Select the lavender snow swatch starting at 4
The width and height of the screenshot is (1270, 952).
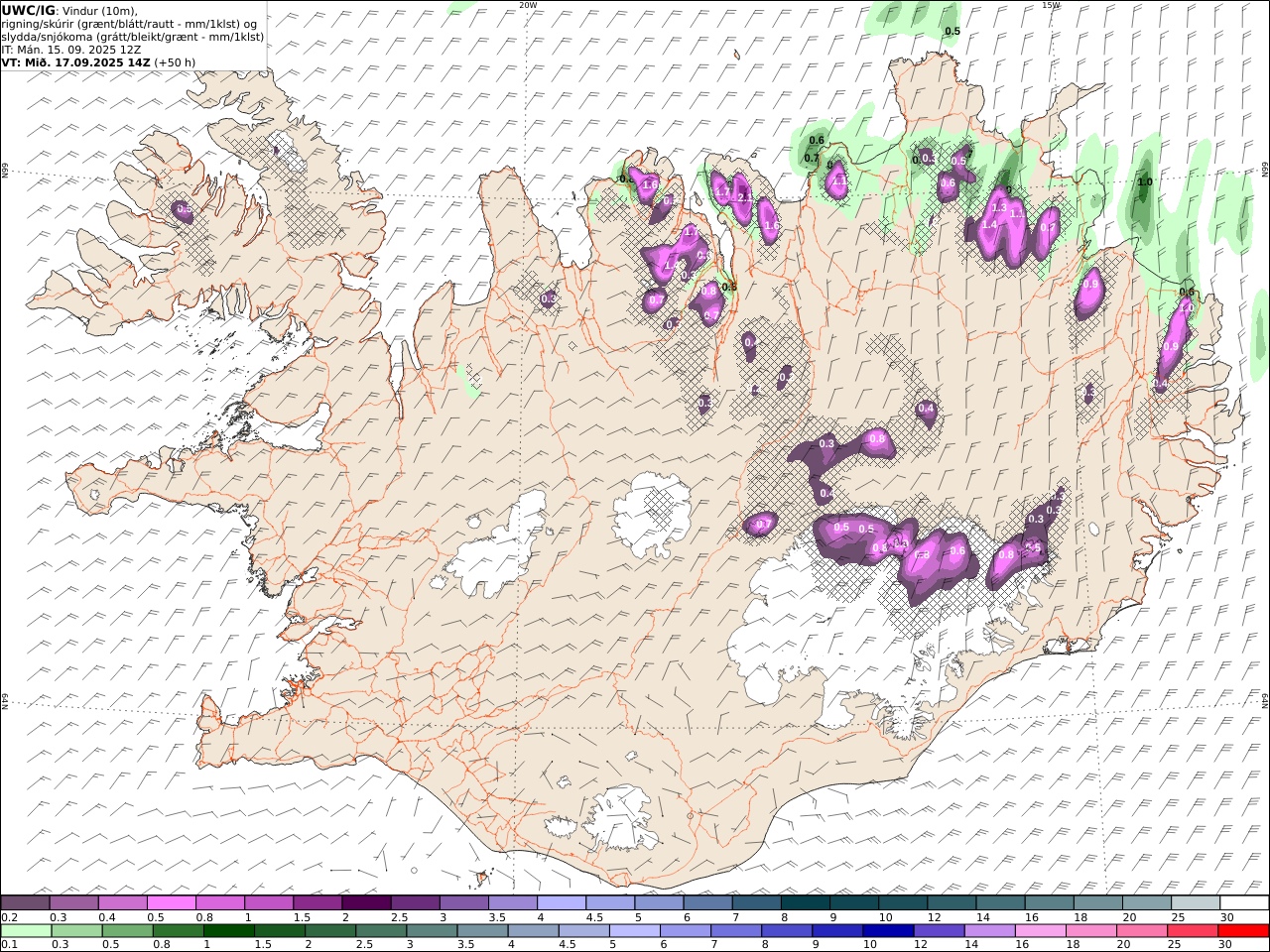coord(560,903)
